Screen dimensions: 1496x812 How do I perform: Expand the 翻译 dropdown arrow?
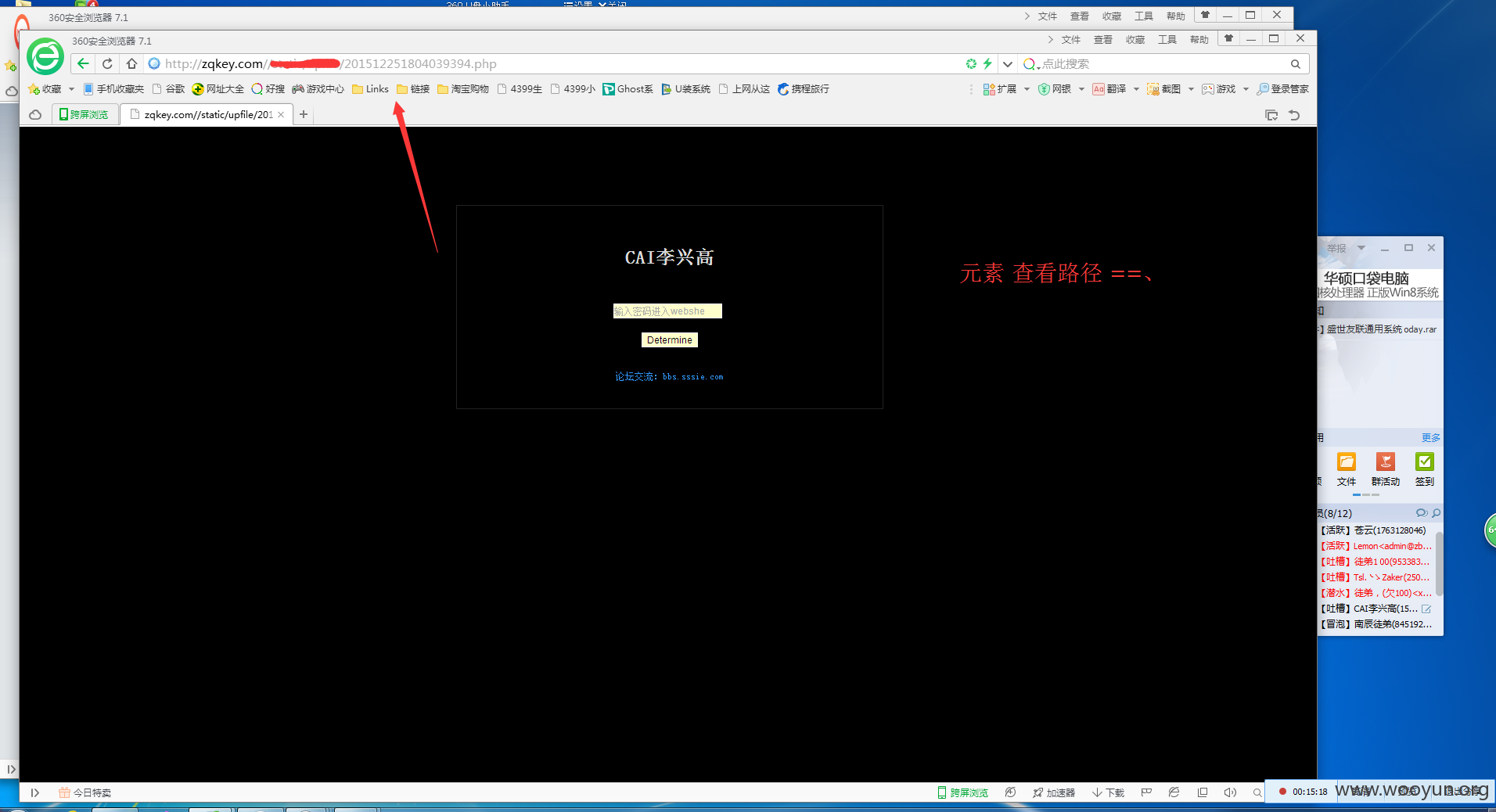point(1136,89)
